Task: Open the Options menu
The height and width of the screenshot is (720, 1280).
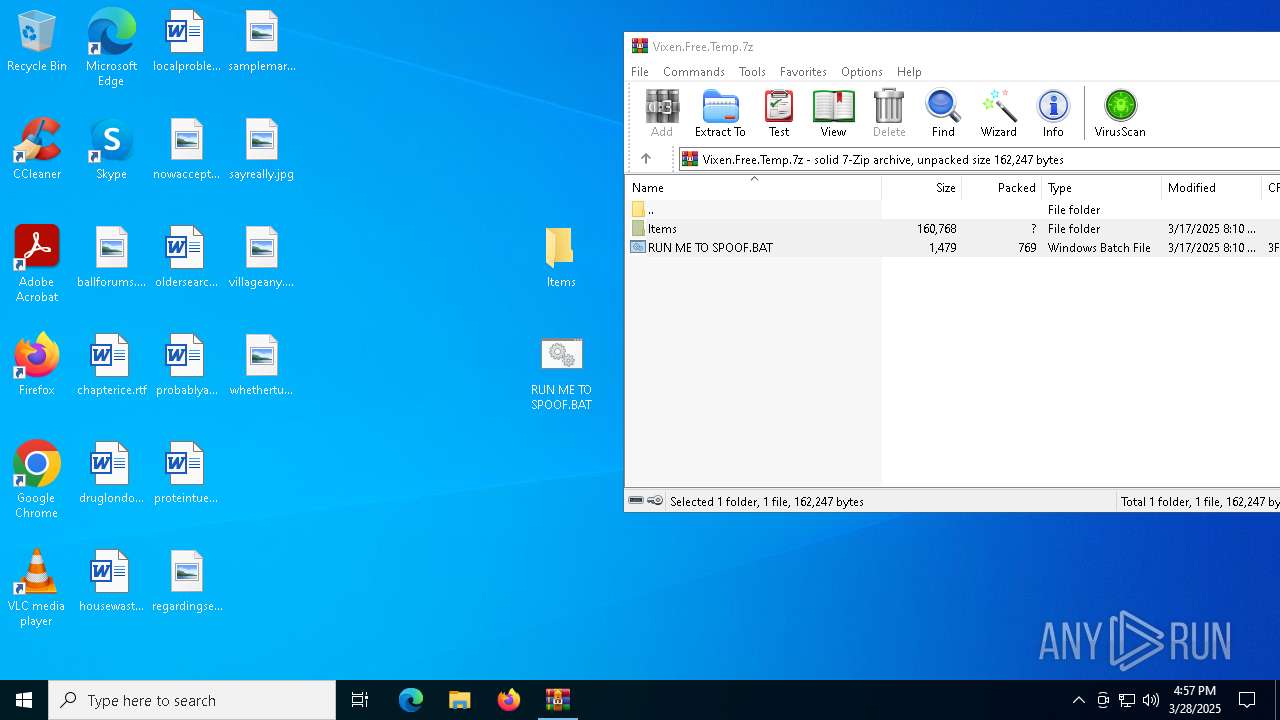Action: tap(862, 72)
